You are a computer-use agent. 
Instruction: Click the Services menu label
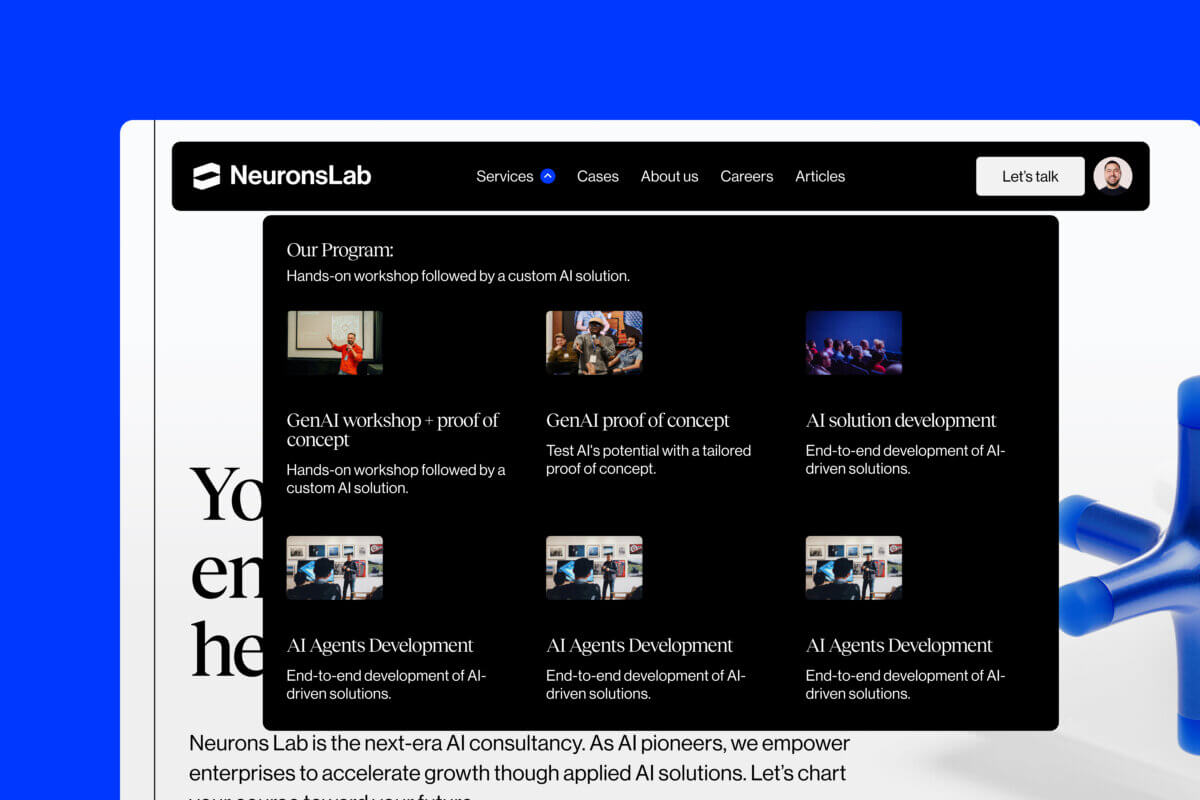pyautogui.click(x=504, y=176)
